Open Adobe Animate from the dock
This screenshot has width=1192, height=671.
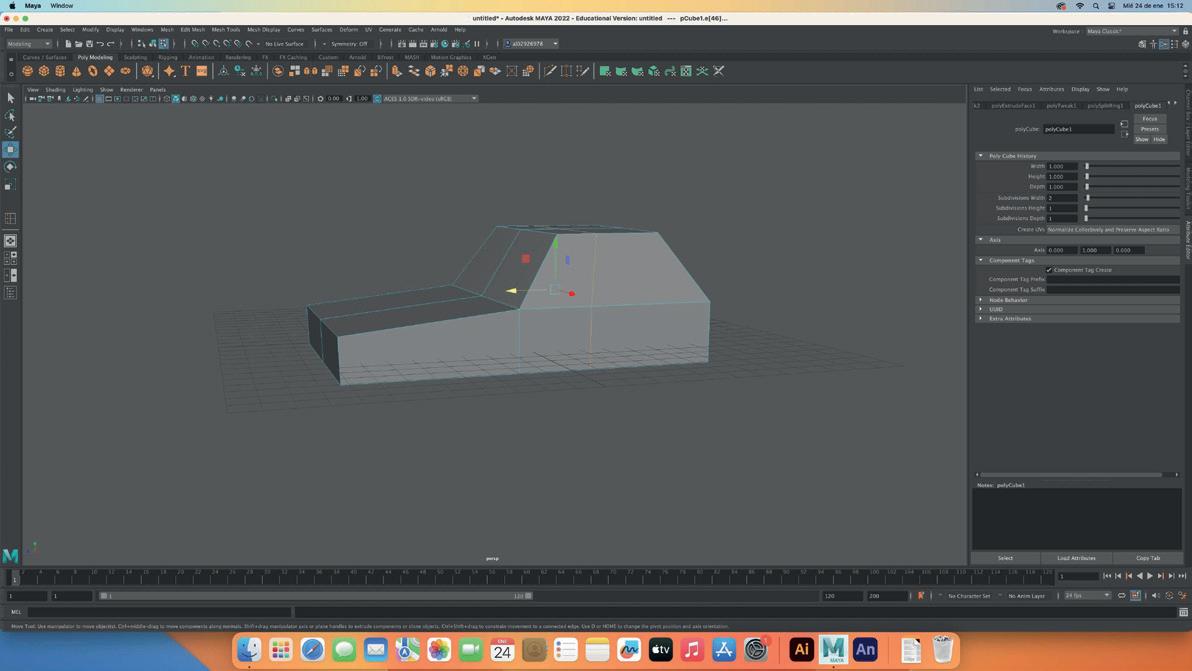pos(865,650)
